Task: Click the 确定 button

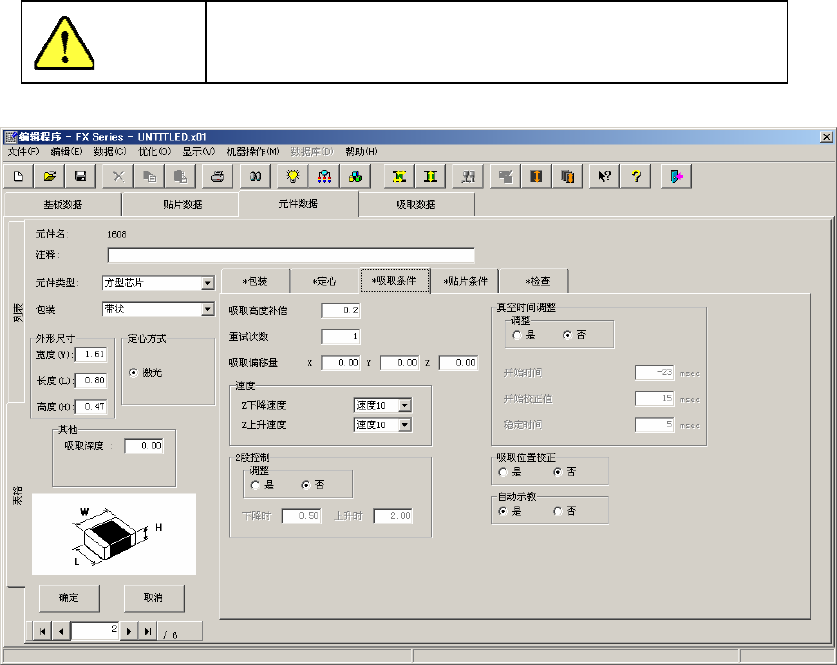Action: pos(68,597)
